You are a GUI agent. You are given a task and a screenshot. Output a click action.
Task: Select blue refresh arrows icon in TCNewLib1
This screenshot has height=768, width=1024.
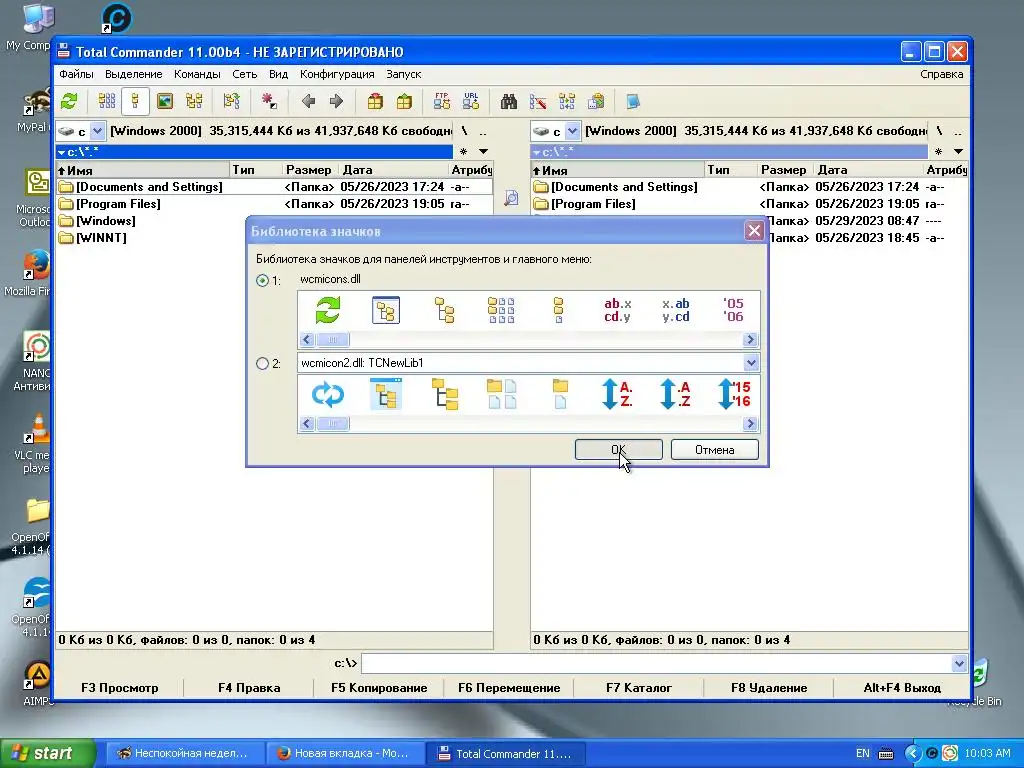[328, 394]
